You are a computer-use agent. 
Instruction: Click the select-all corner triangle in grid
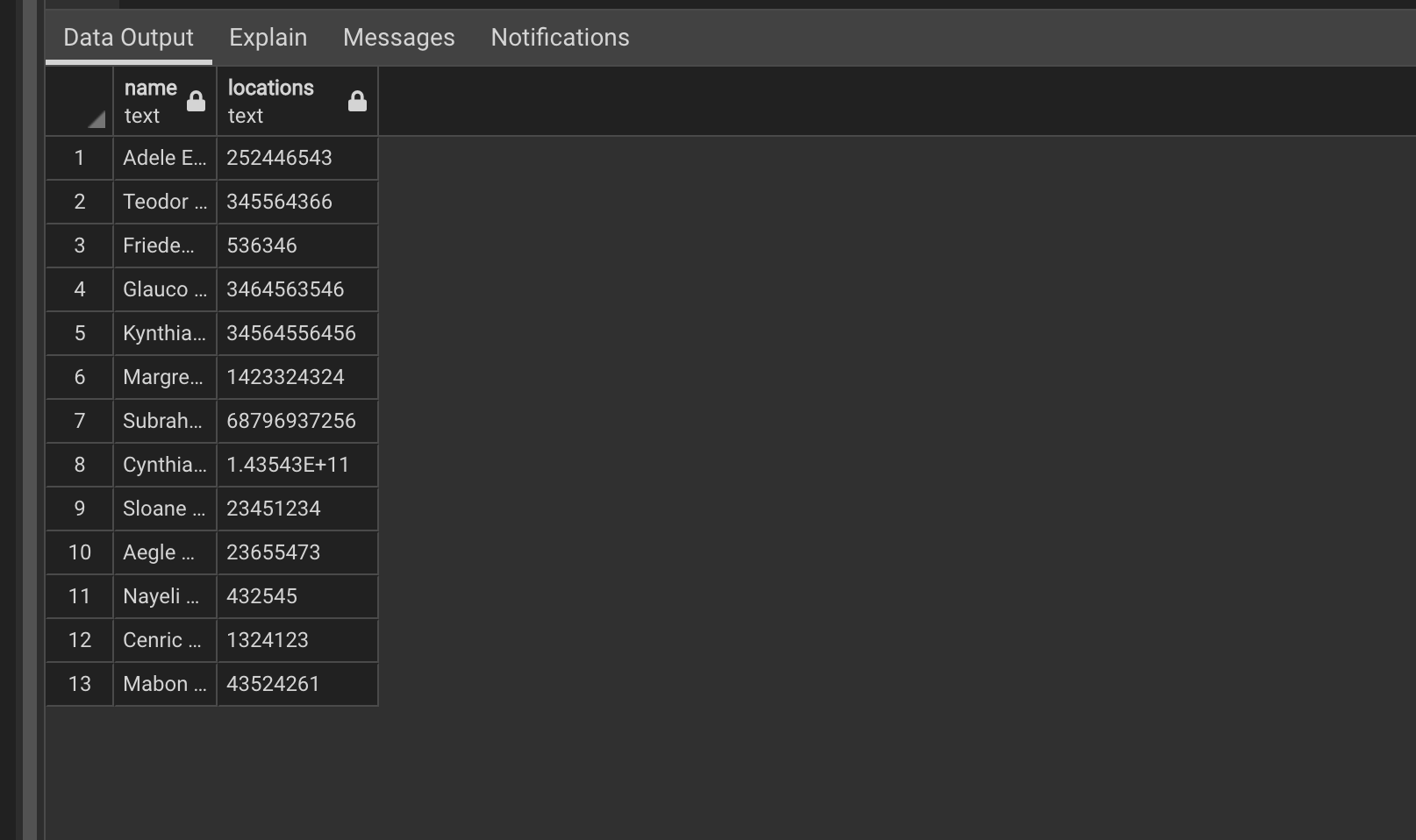coord(96,119)
